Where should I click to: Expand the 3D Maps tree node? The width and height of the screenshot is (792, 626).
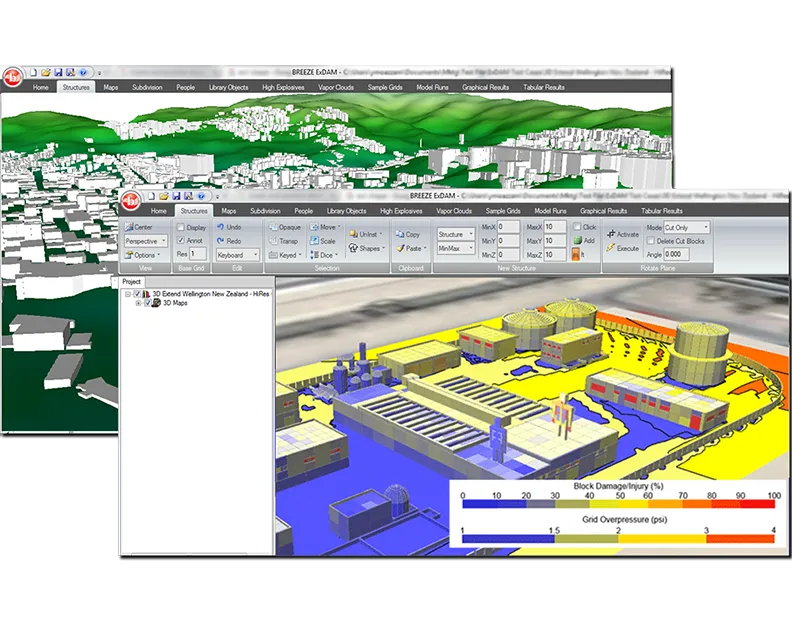(138, 303)
